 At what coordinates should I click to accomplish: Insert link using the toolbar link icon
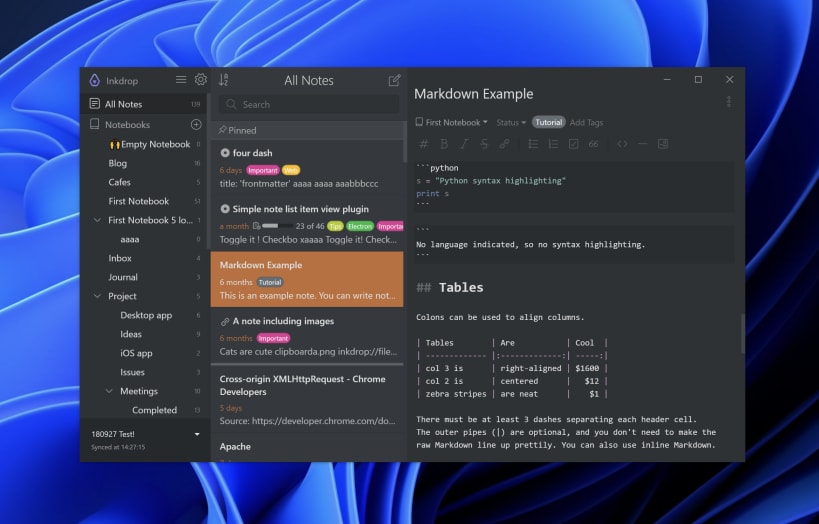pos(504,144)
